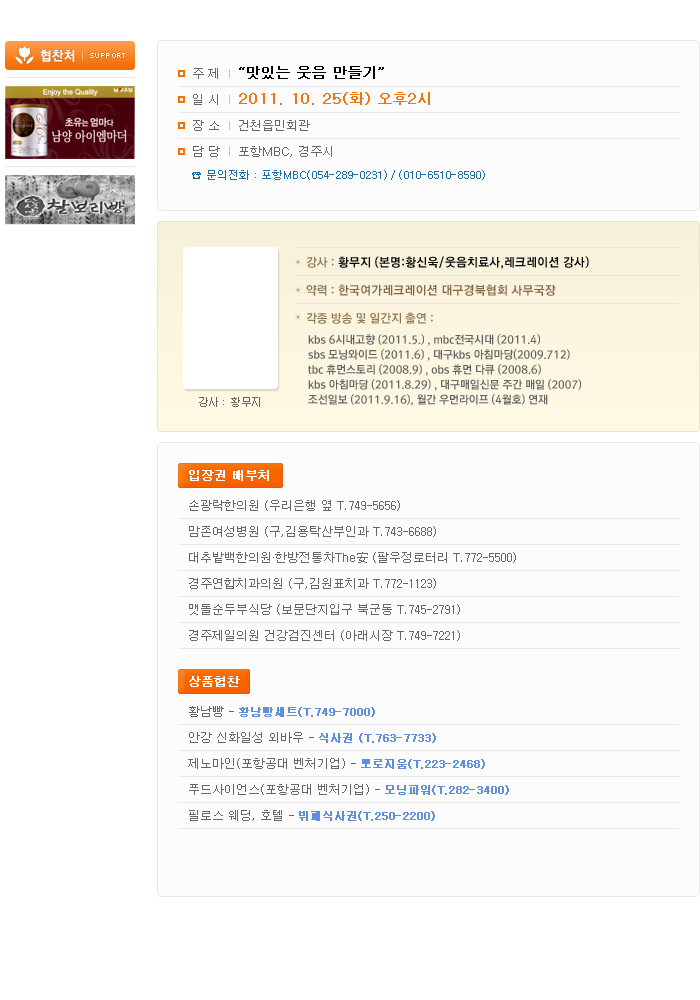This screenshot has width=700, height=1000.
Task: Click the orange bullet next to 일시
Action: click(181, 99)
